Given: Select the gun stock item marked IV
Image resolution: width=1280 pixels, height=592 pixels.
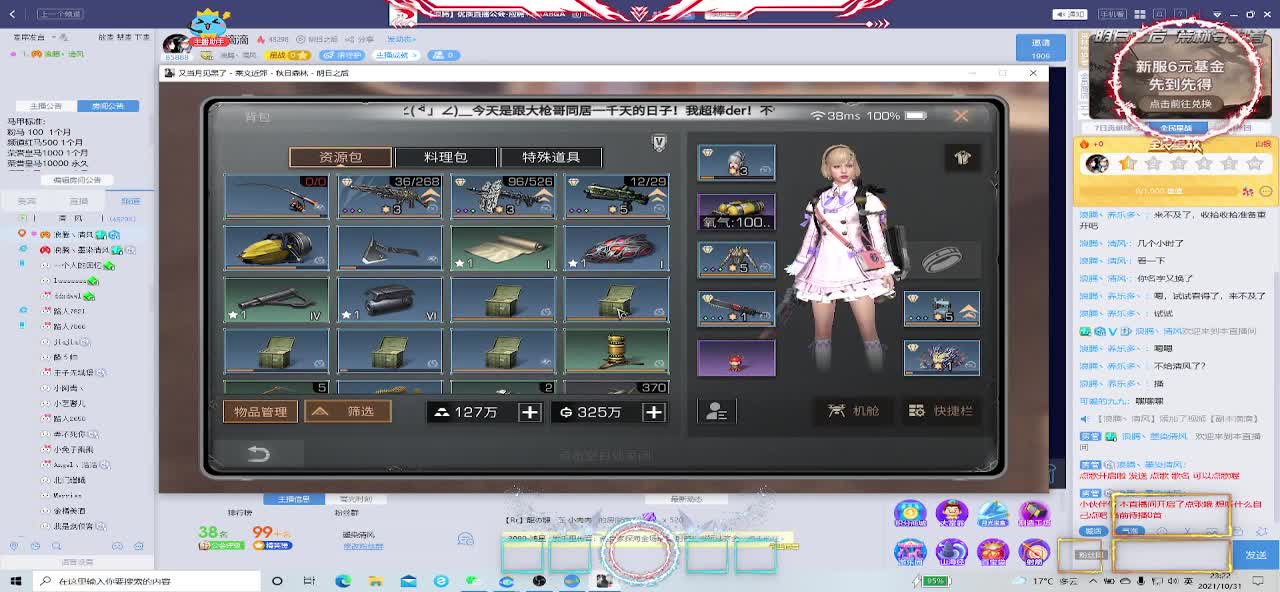Looking at the screenshot, I should pos(276,300).
